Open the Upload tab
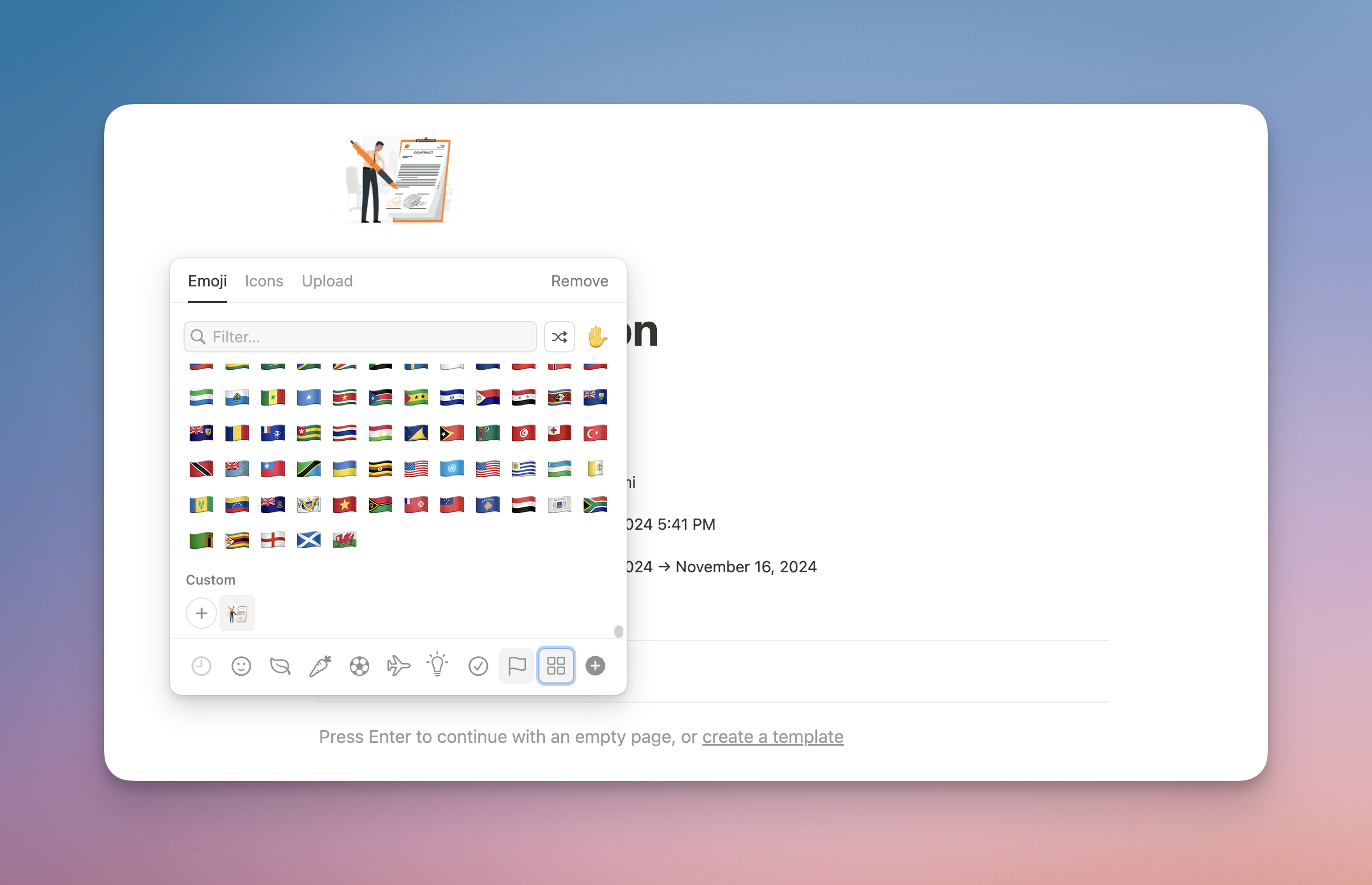 pos(327,281)
